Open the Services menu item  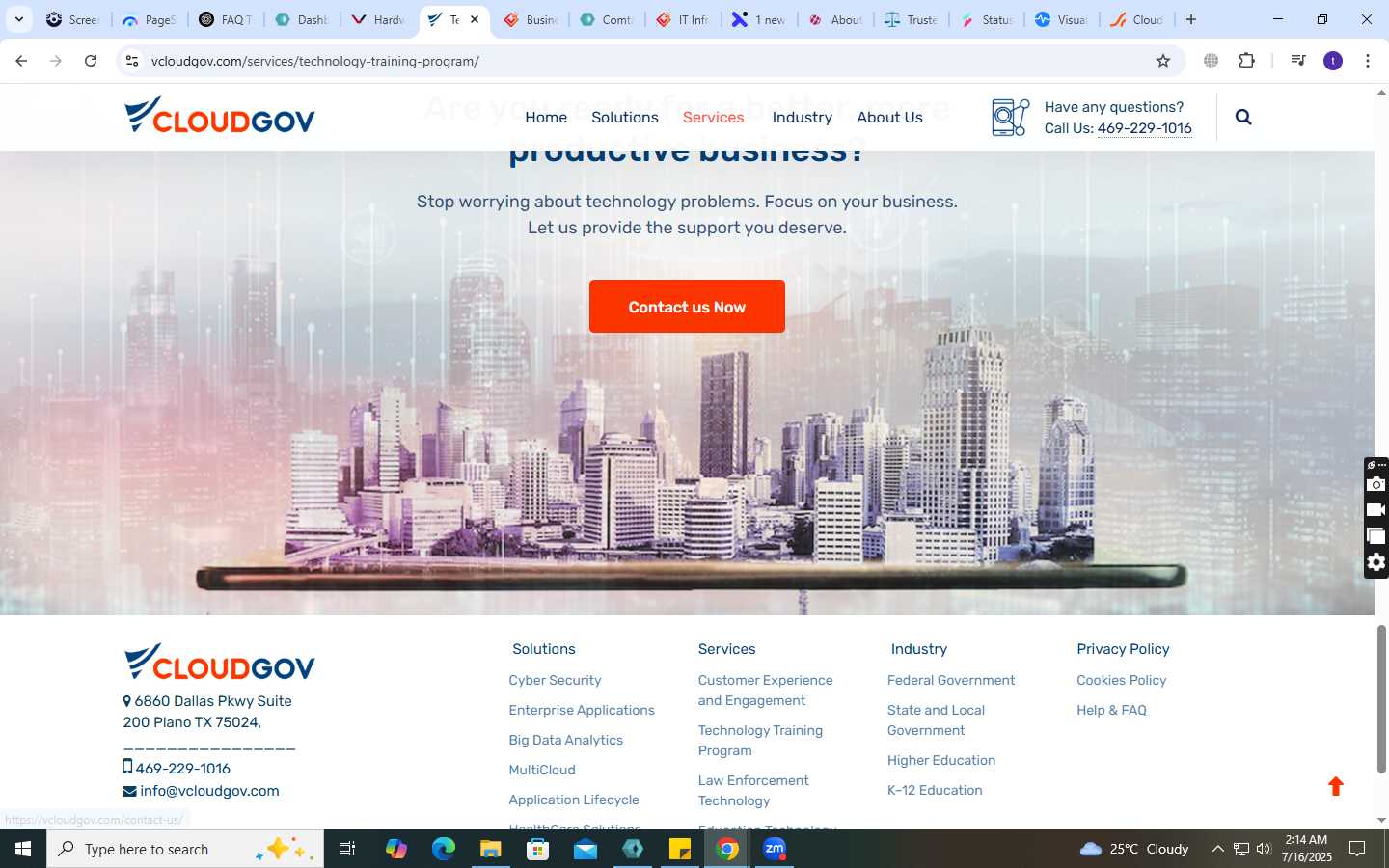tap(713, 117)
